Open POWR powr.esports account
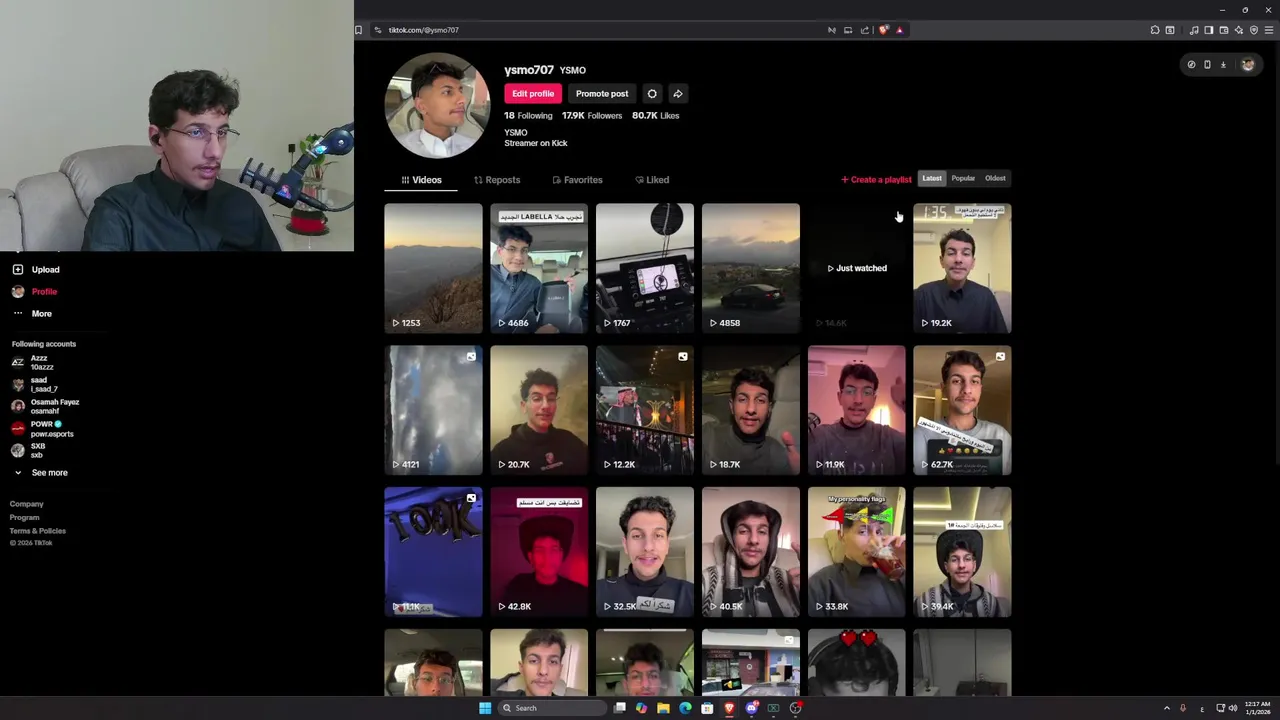This screenshot has height=720, width=1280. (43, 428)
